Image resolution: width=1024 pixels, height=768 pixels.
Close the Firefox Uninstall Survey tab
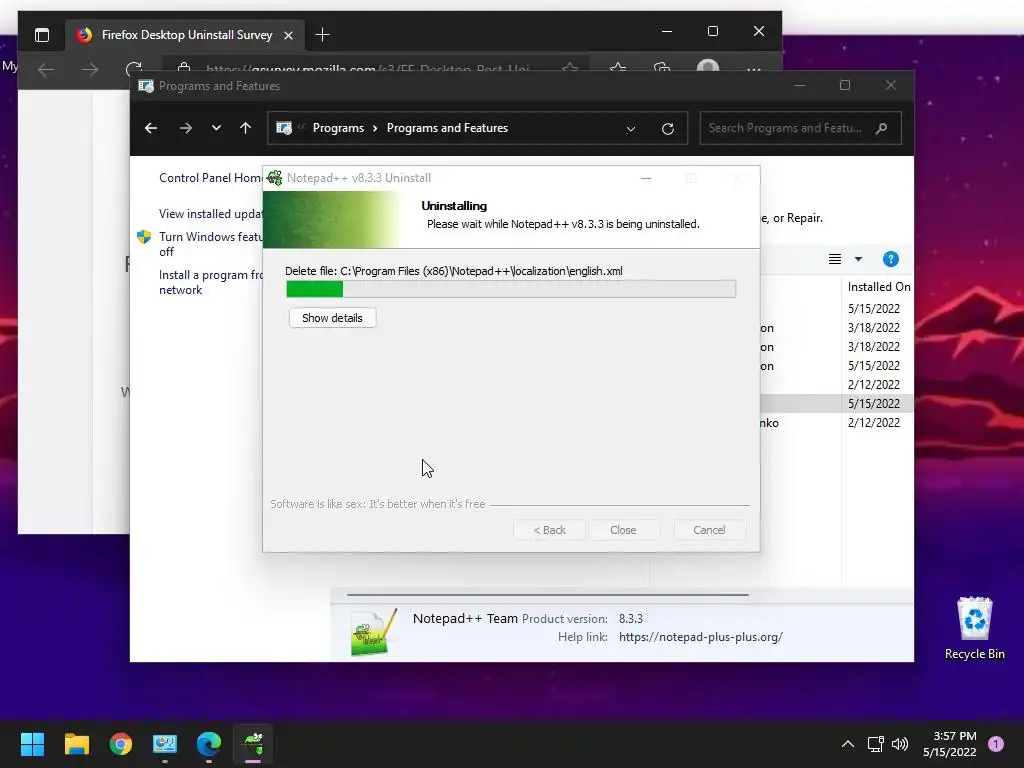(x=288, y=35)
